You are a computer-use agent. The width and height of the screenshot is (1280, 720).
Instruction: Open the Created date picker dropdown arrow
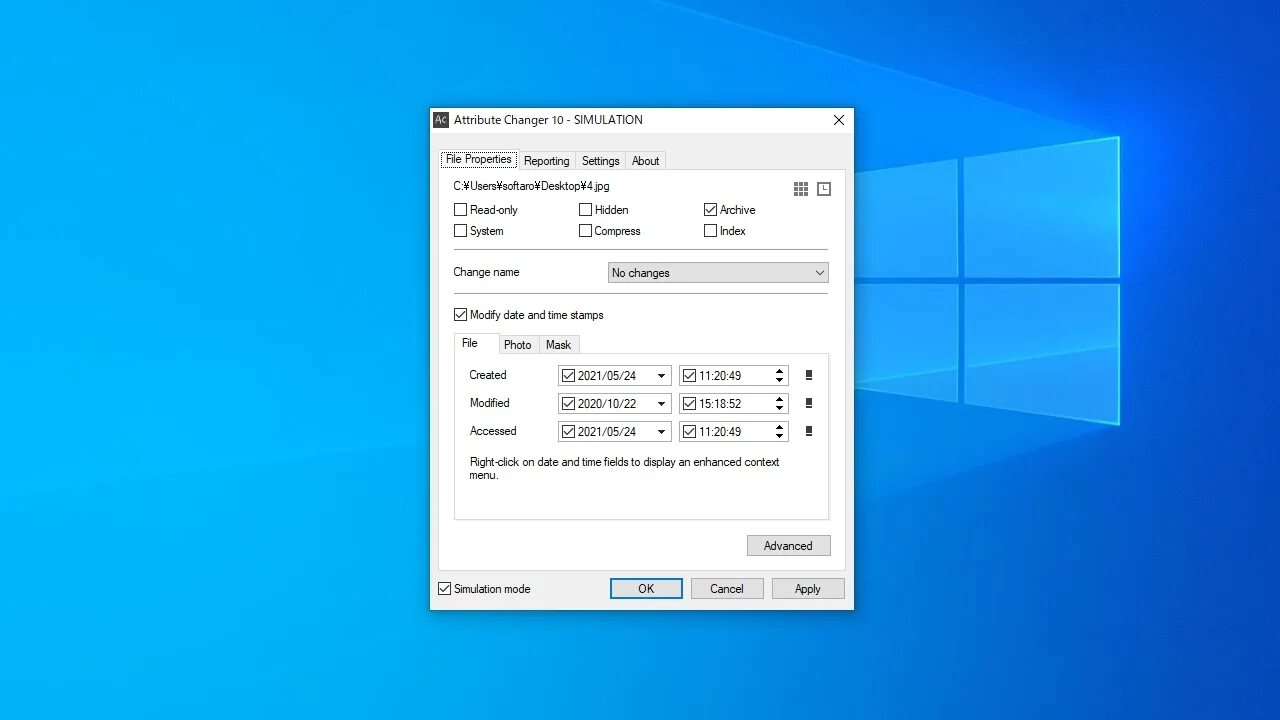pos(661,376)
